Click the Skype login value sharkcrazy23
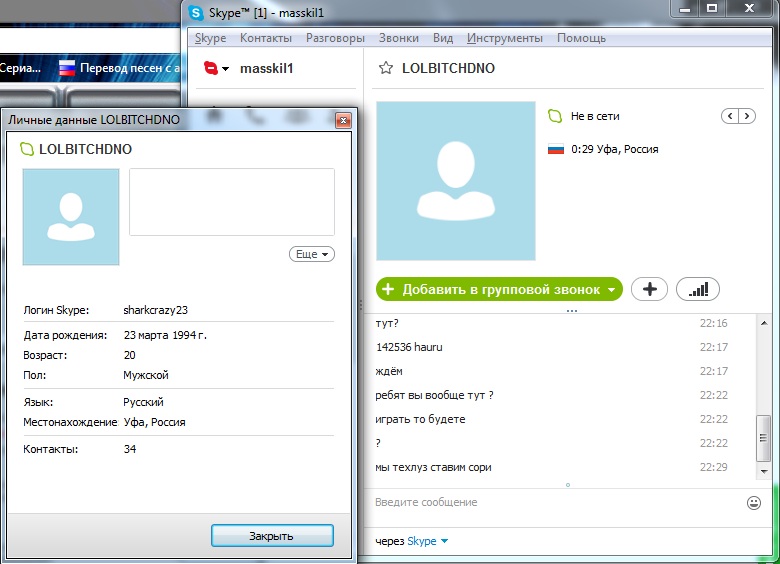This screenshot has height=564, width=780. coord(155,310)
